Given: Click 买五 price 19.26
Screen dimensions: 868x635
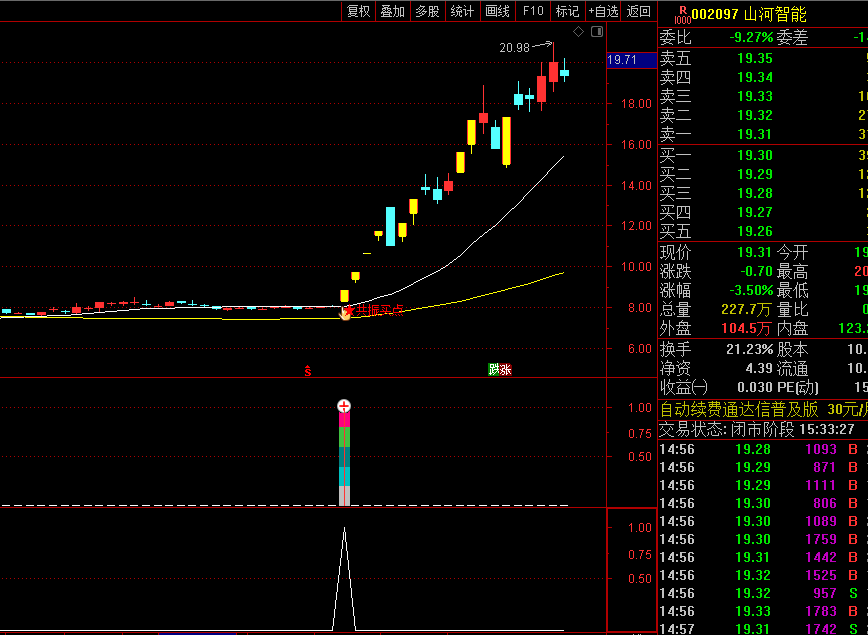Looking at the screenshot, I should coord(755,231).
